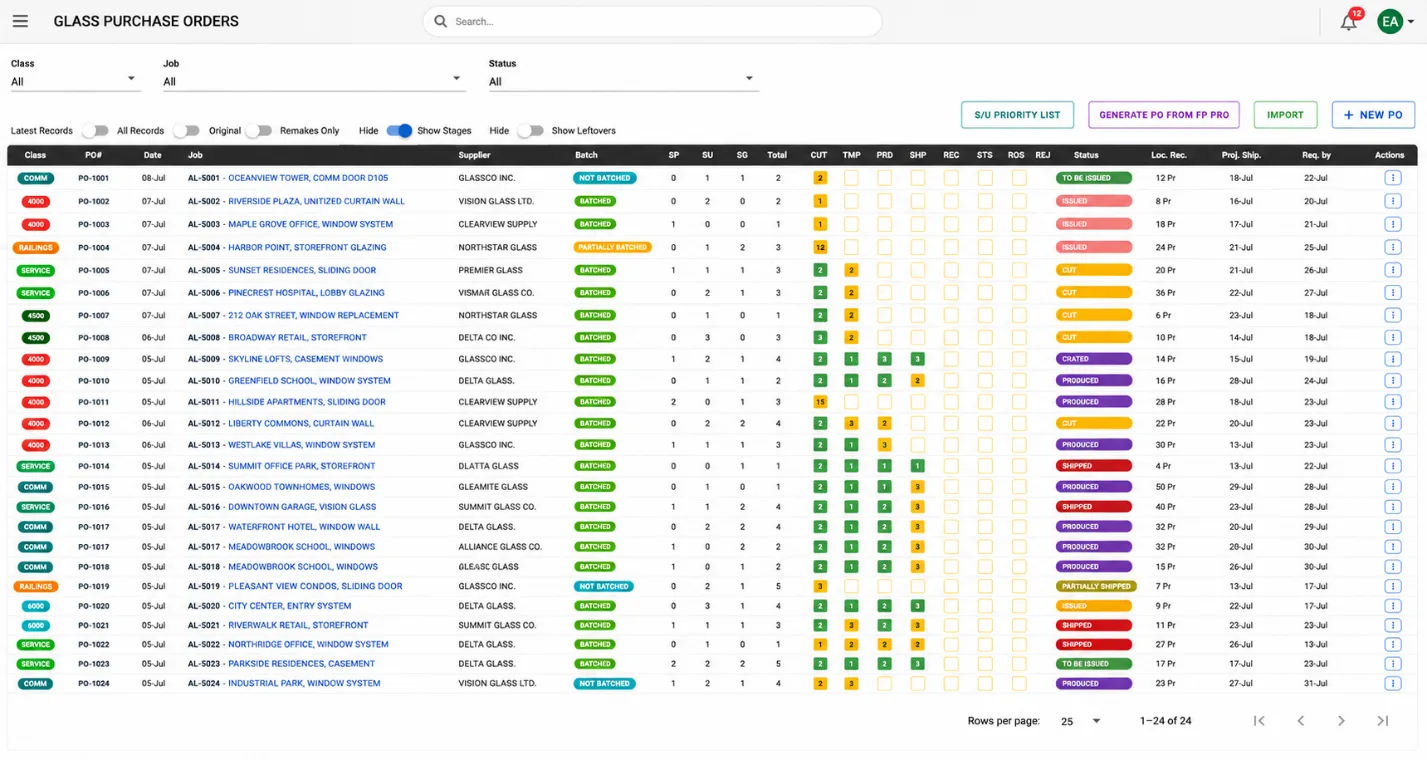
Task: Open actions menu for PO-1003
Action: [x=1392, y=224]
